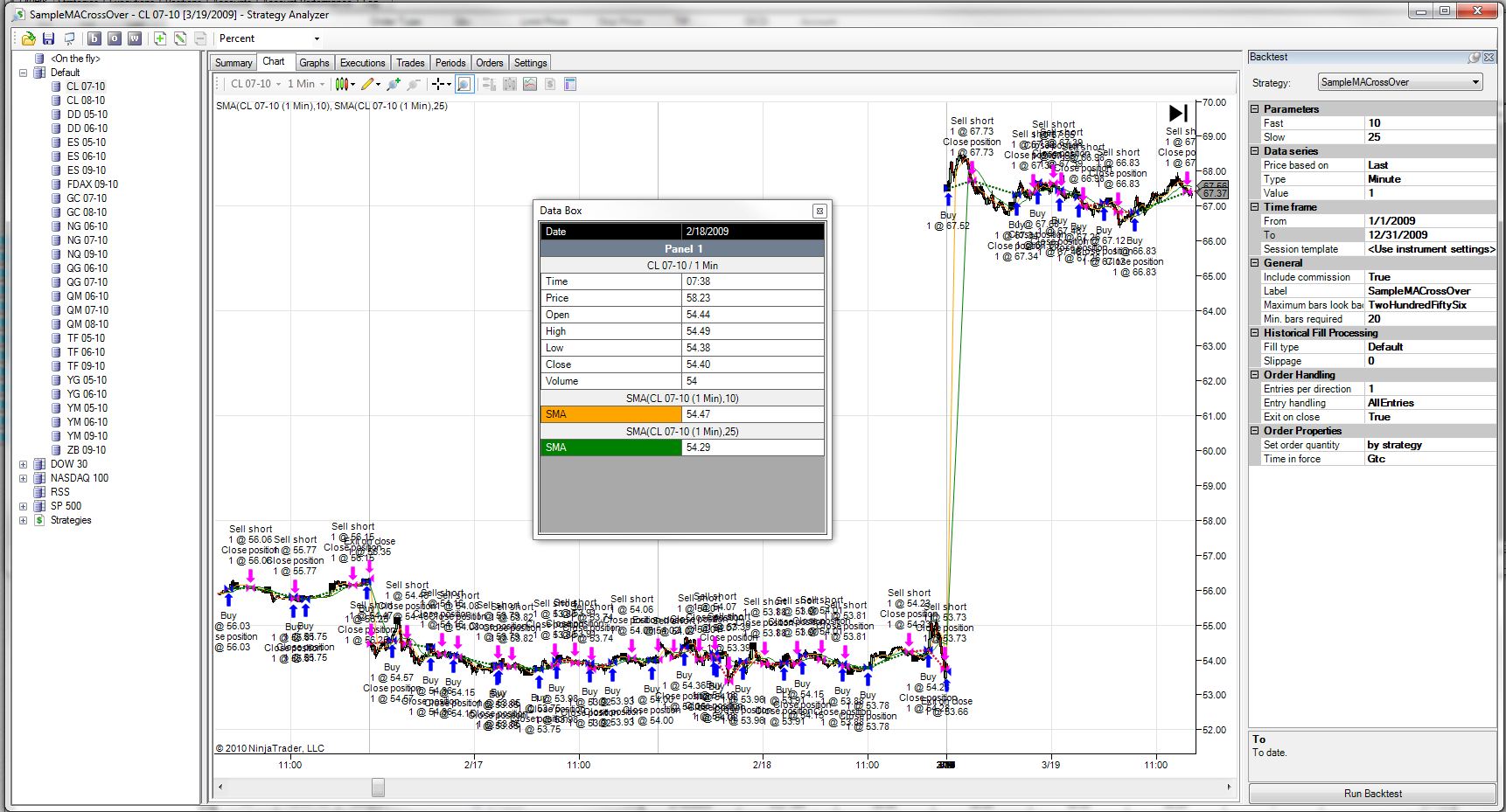
Task: Click the 'b' backtest toolbar button
Action: [94, 38]
